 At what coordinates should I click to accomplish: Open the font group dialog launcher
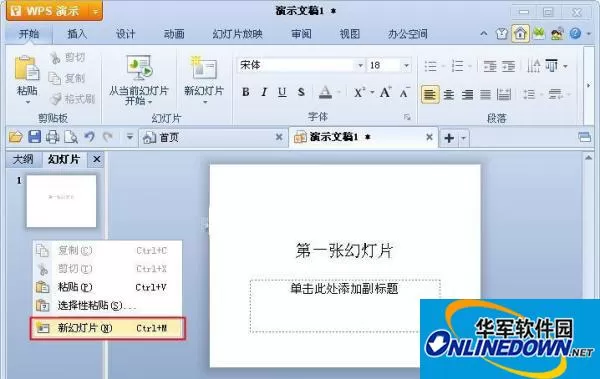tap(407, 117)
